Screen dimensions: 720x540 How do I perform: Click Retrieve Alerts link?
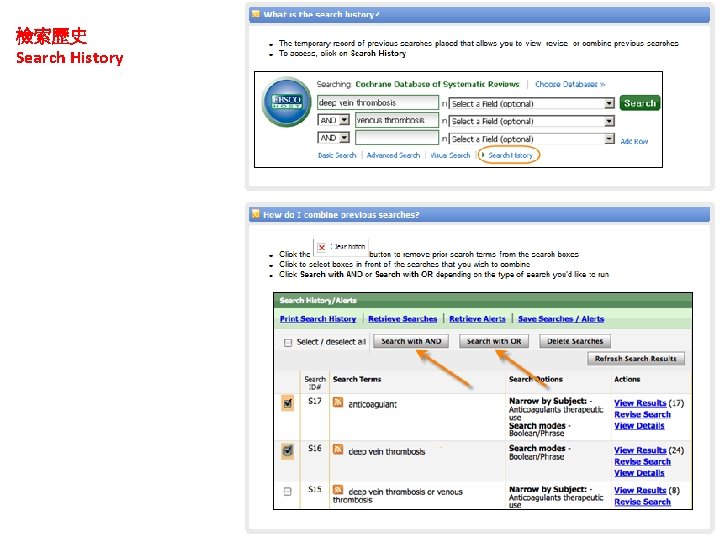click(x=477, y=319)
